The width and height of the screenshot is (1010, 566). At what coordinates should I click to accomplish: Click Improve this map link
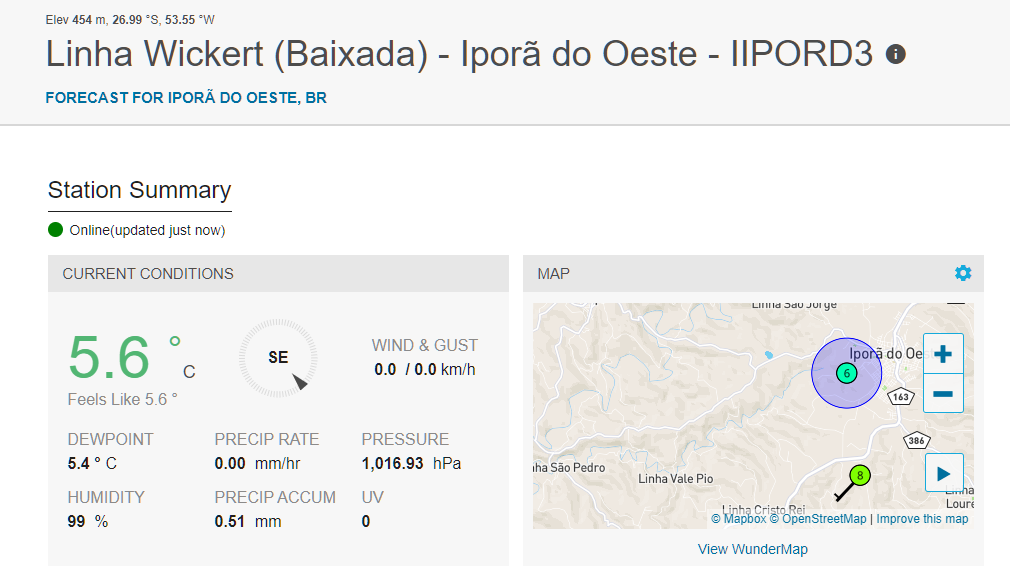(922, 519)
